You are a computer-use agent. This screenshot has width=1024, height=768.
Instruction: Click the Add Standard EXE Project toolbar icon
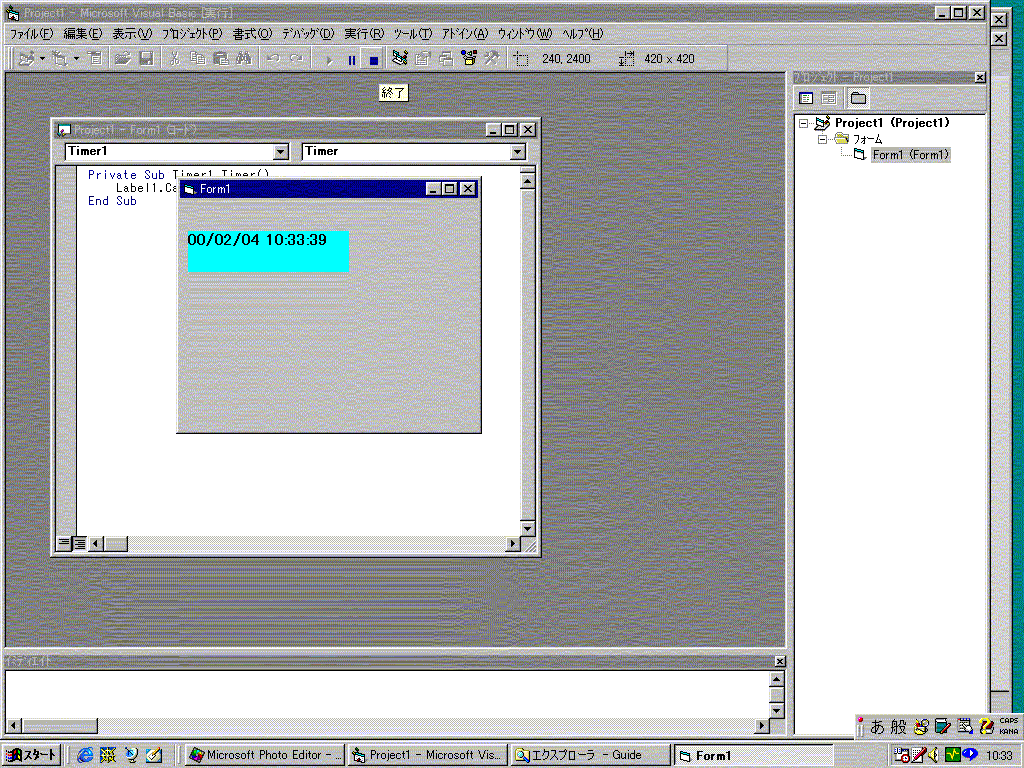[x=27, y=59]
